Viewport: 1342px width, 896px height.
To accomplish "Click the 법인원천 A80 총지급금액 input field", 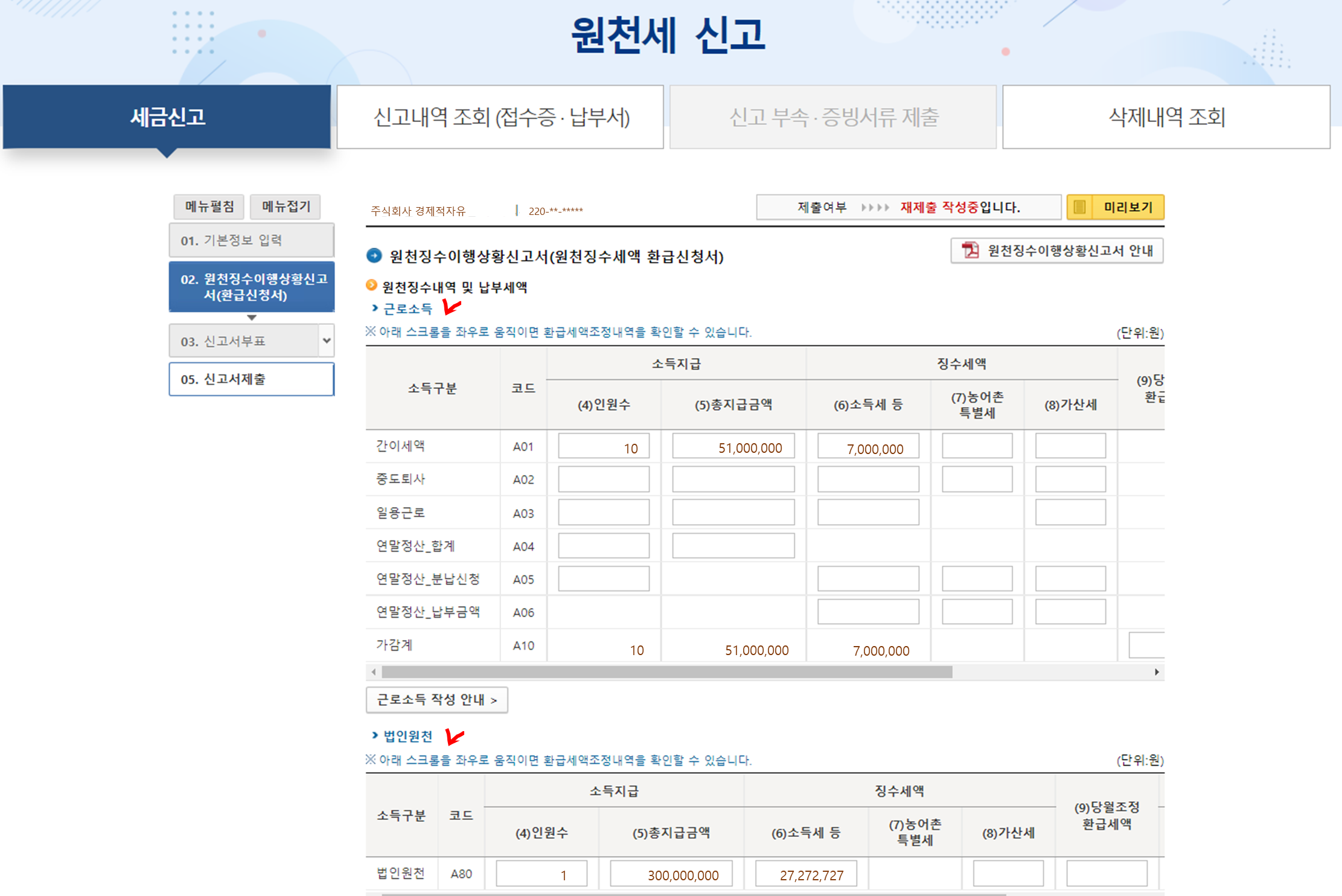I will [x=671, y=874].
